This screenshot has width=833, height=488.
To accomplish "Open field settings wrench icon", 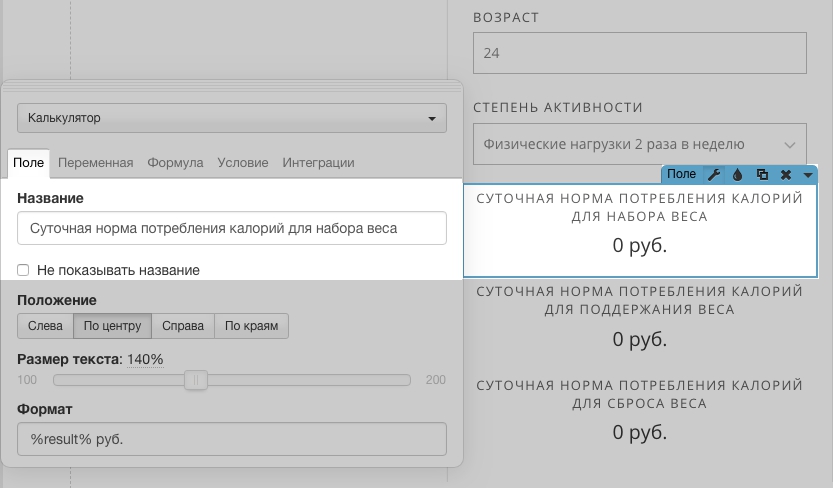I will pos(714,174).
